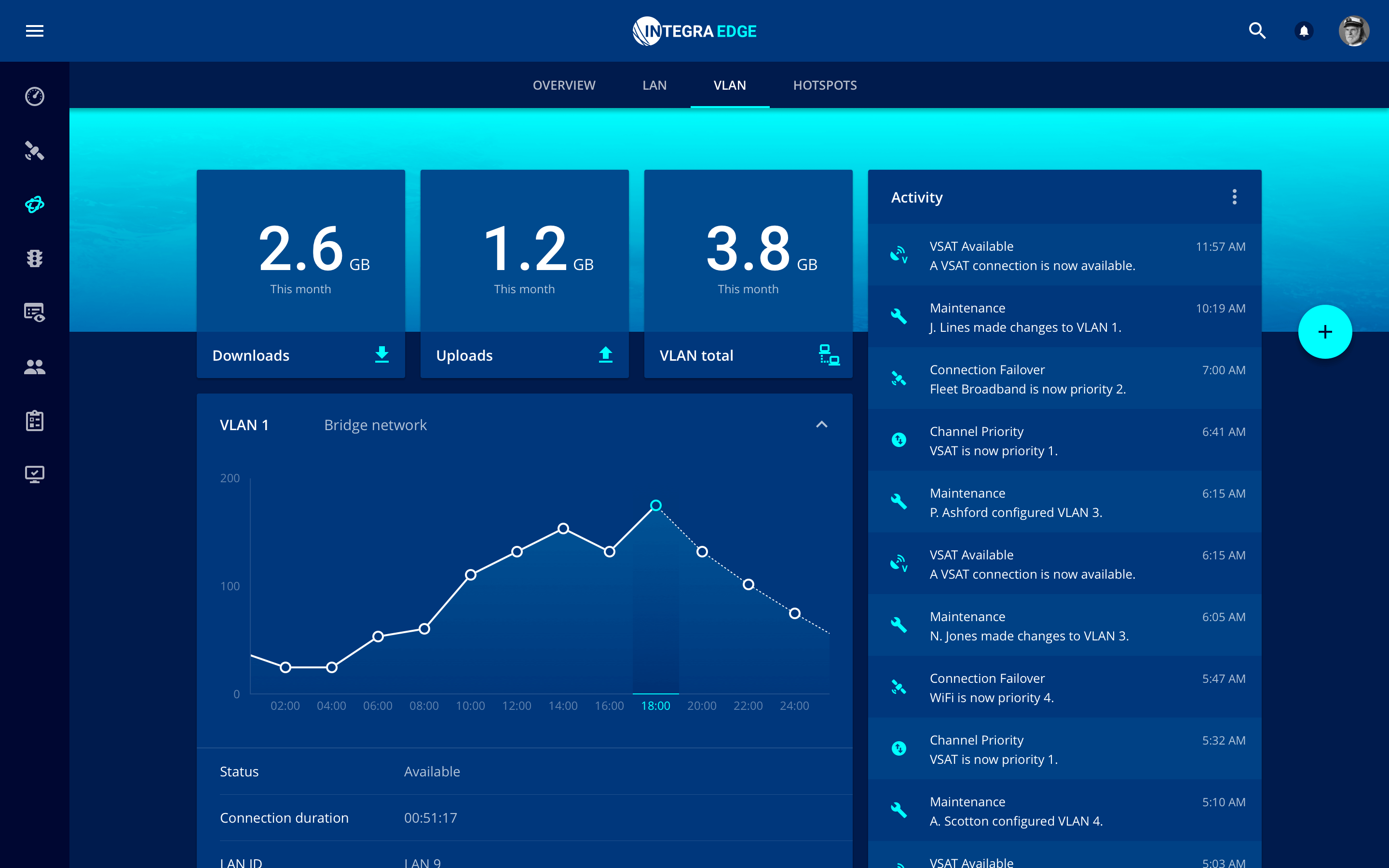Screen dimensions: 1389x868
Task: Select the dashboard gauge sidebar icon
Action: 34,96
